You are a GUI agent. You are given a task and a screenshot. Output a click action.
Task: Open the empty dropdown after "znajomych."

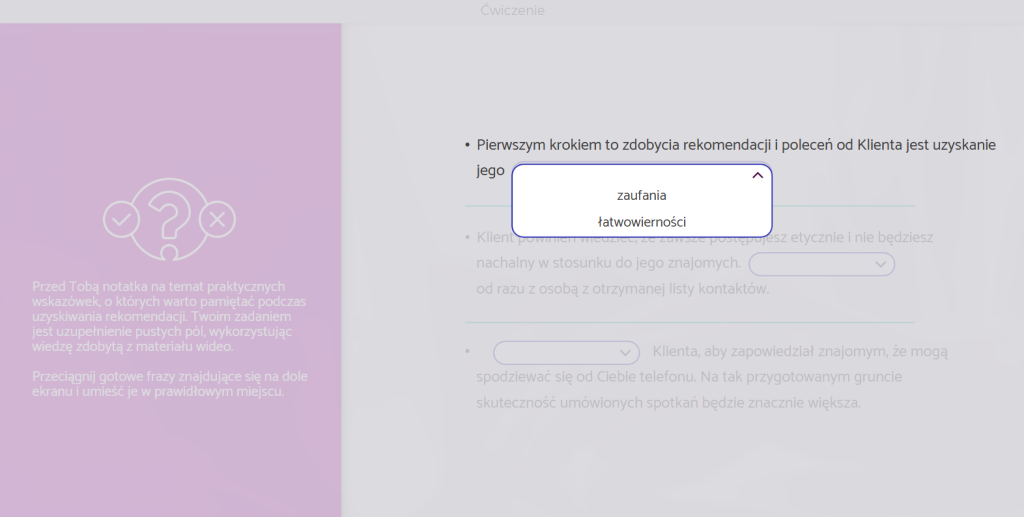pyautogui.click(x=810, y=264)
